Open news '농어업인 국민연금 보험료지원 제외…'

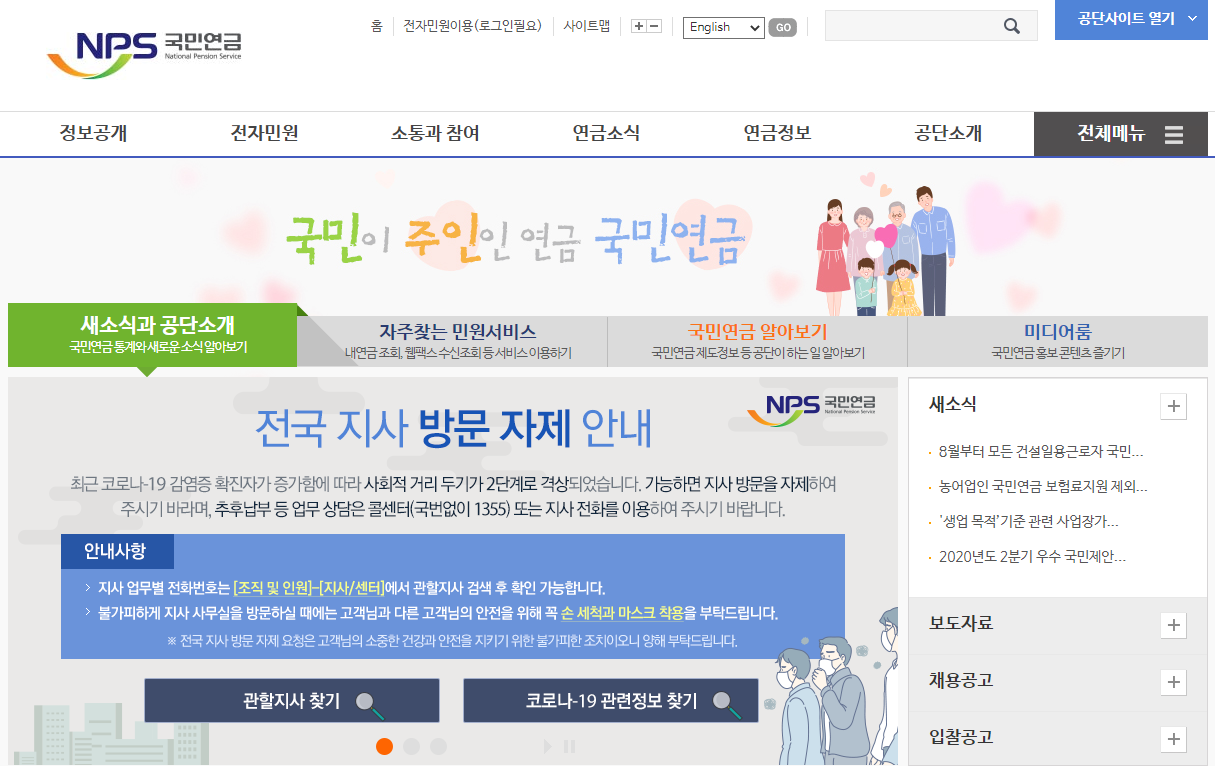(x=1043, y=487)
